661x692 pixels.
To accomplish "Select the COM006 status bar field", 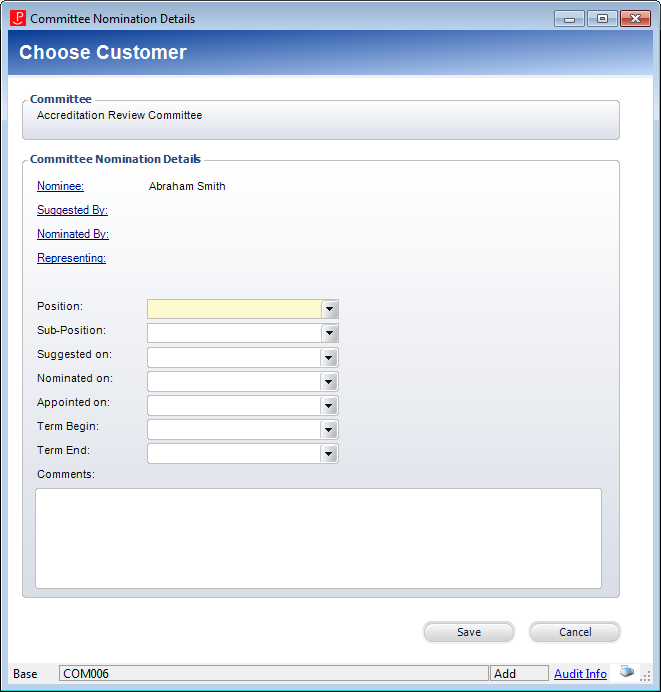I will point(274,673).
